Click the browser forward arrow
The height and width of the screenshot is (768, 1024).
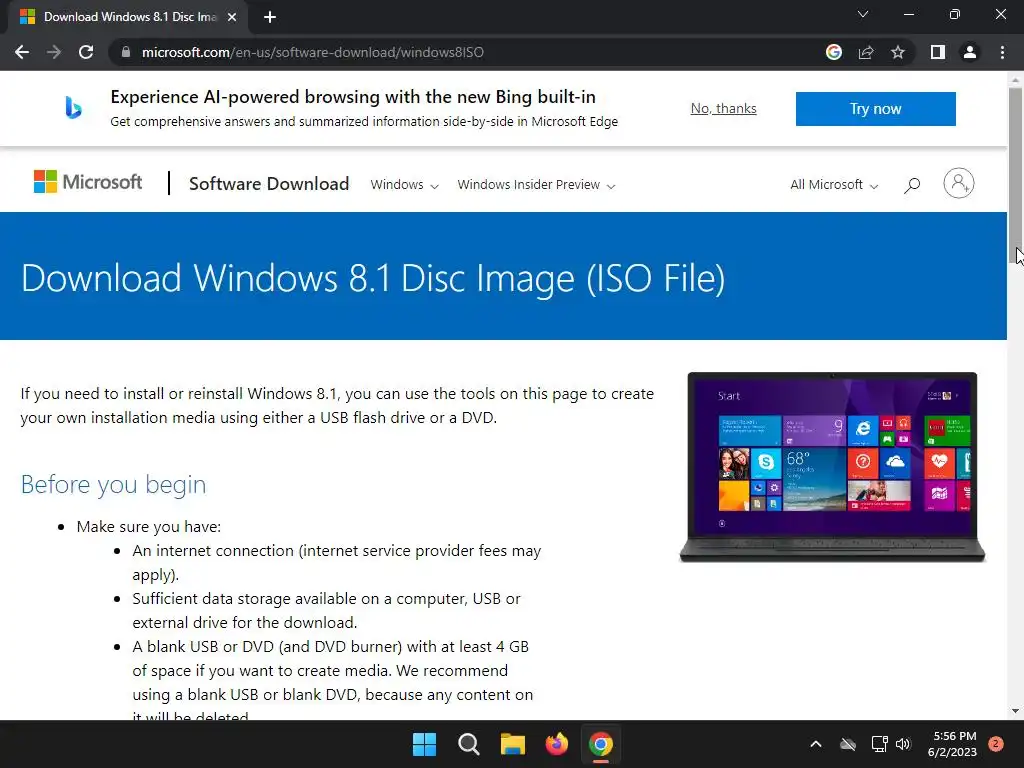pyautogui.click(x=54, y=52)
